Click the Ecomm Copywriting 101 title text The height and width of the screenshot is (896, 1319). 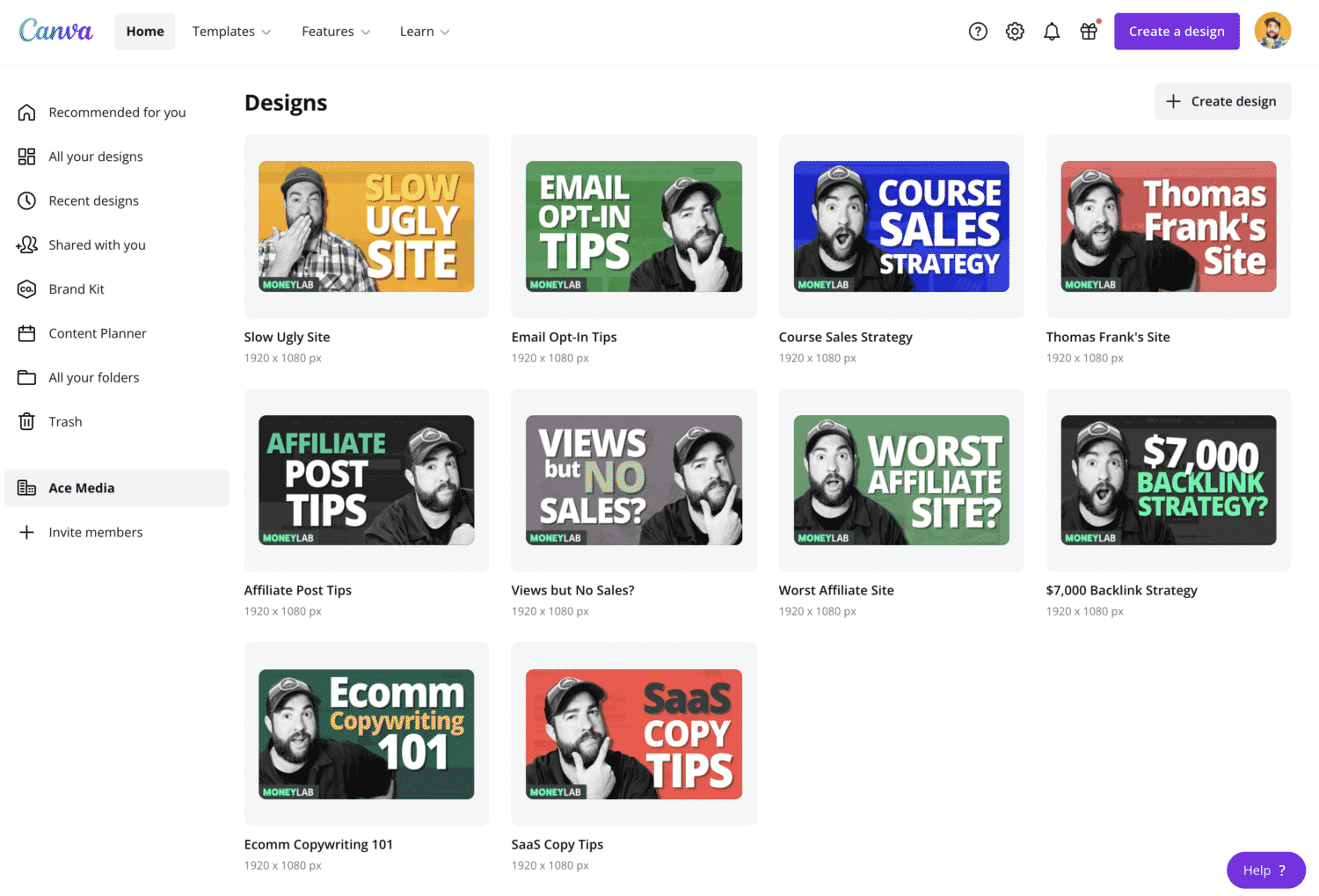319,844
